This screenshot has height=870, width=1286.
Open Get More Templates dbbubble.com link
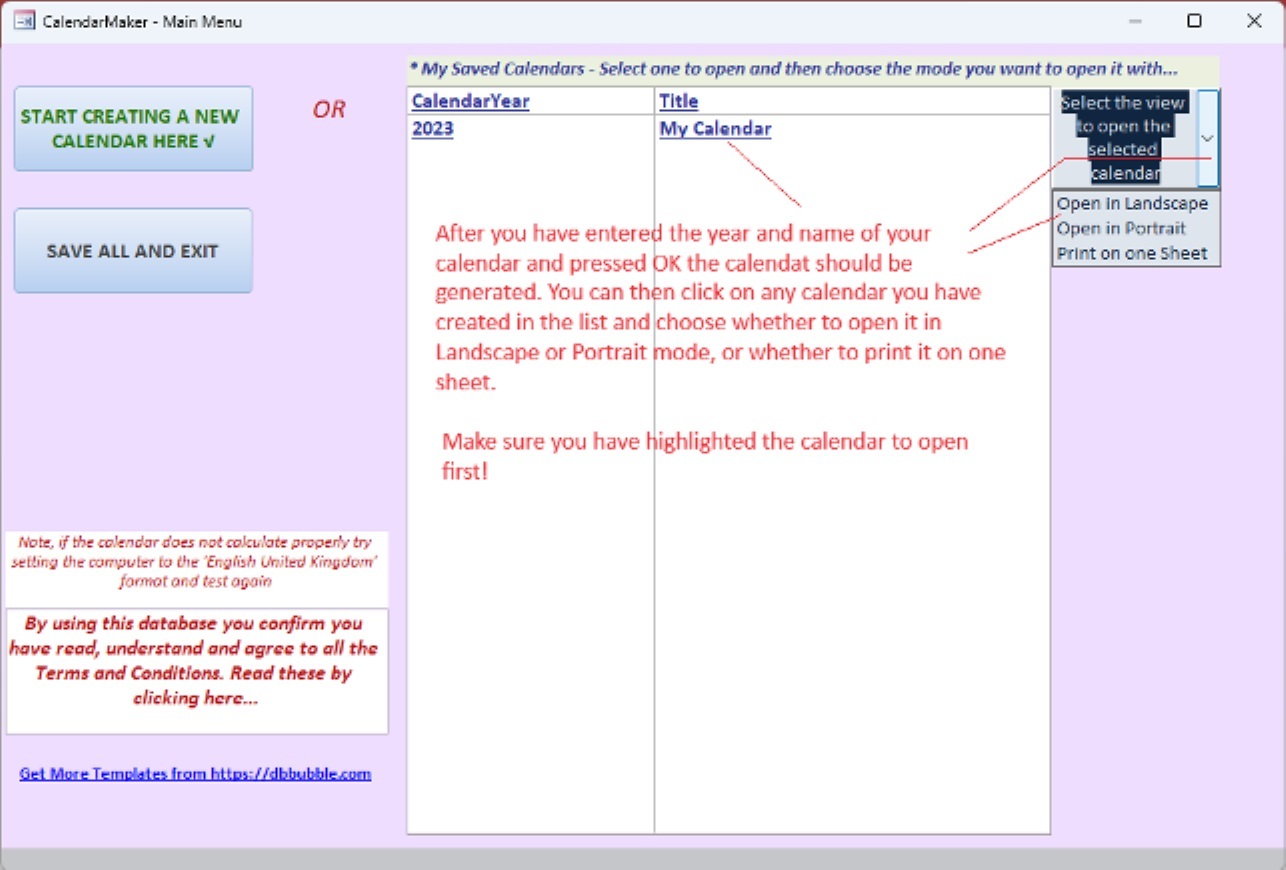[x=195, y=773]
